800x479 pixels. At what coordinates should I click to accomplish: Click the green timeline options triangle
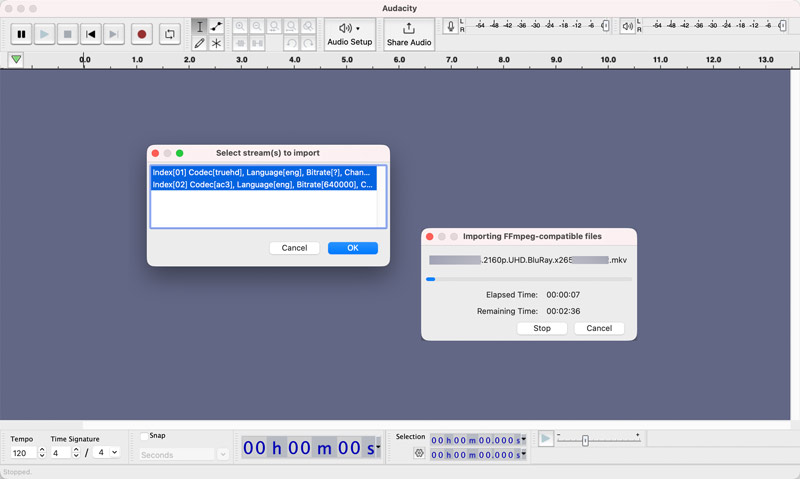coord(16,60)
